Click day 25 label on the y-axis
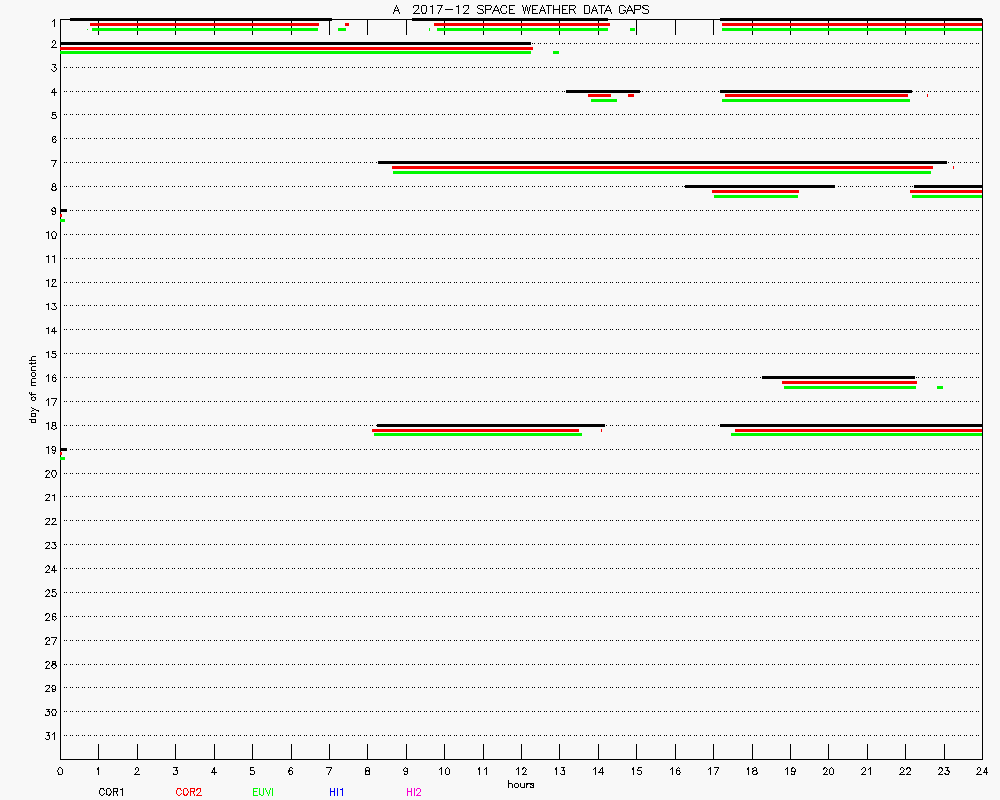 (x=49, y=593)
